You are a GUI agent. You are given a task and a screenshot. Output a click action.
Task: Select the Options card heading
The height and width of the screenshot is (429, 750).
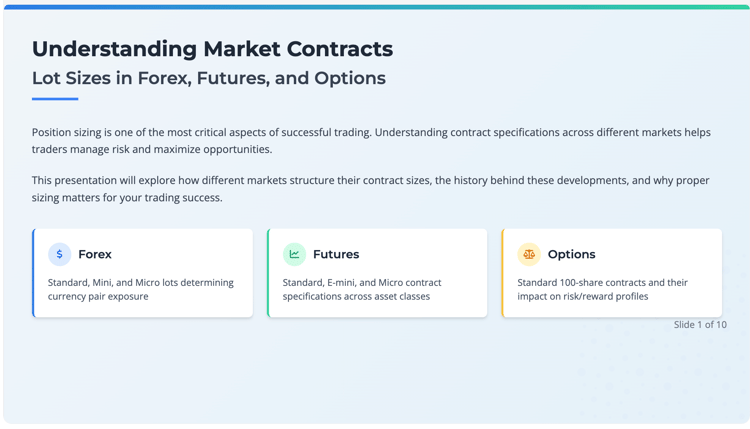point(571,254)
